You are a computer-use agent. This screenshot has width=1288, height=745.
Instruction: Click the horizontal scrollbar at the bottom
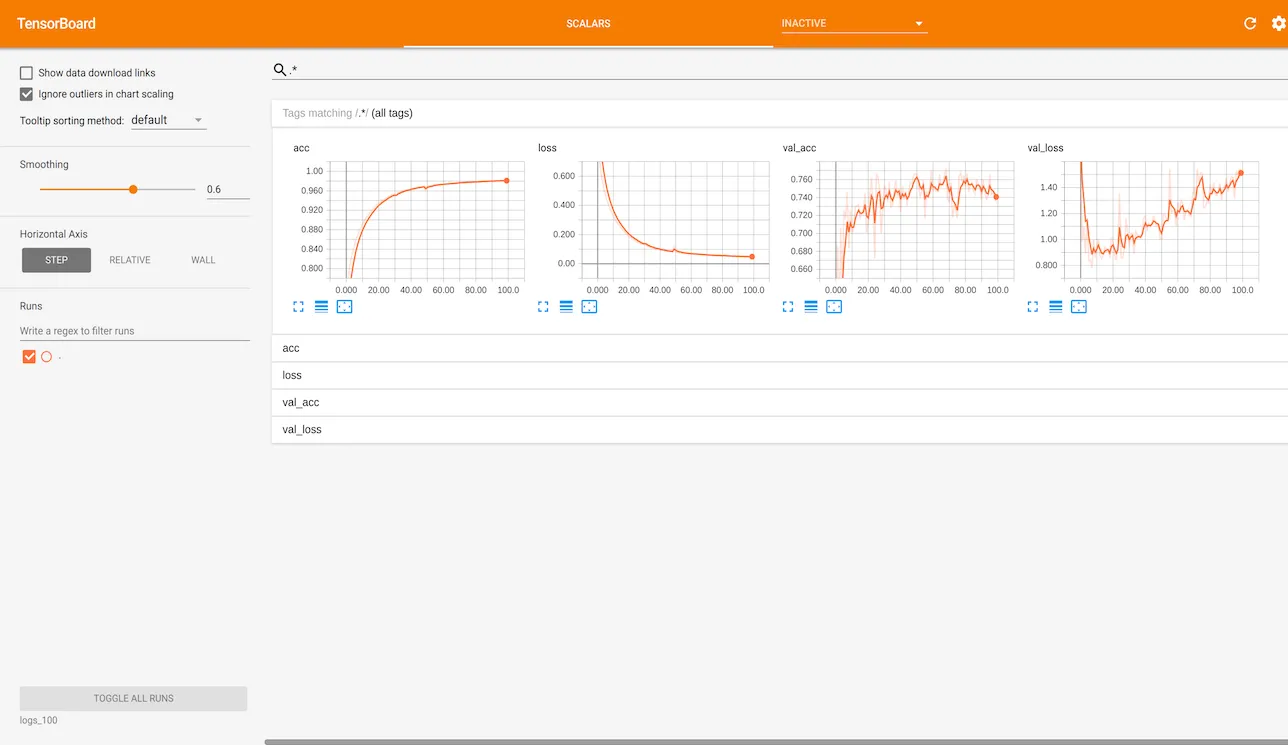776,742
